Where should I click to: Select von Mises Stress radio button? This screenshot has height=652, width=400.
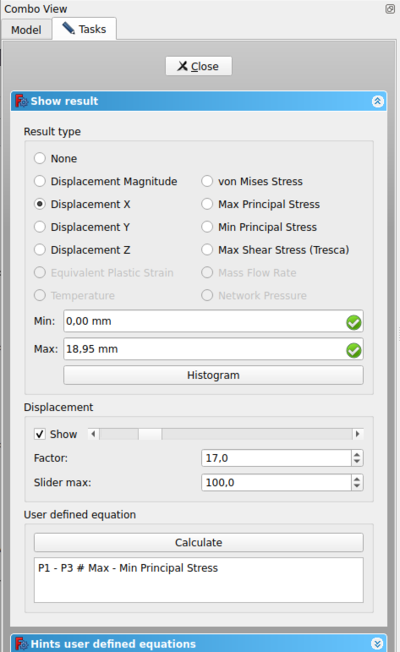pos(207,181)
